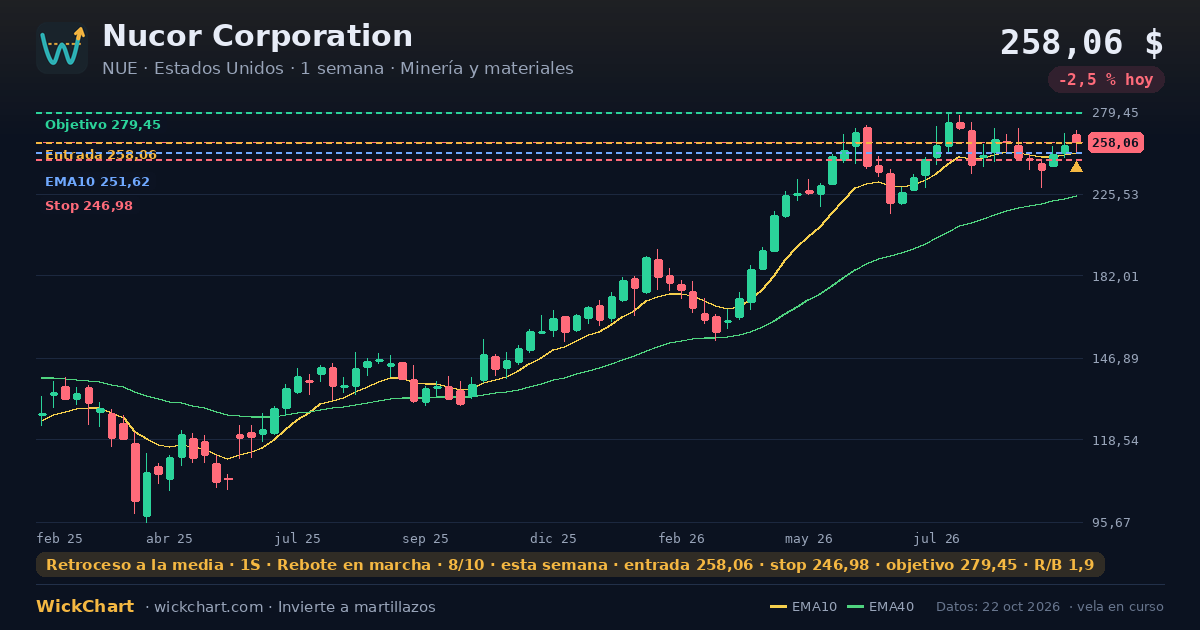Click the 279,45 axis value

tap(1115, 113)
